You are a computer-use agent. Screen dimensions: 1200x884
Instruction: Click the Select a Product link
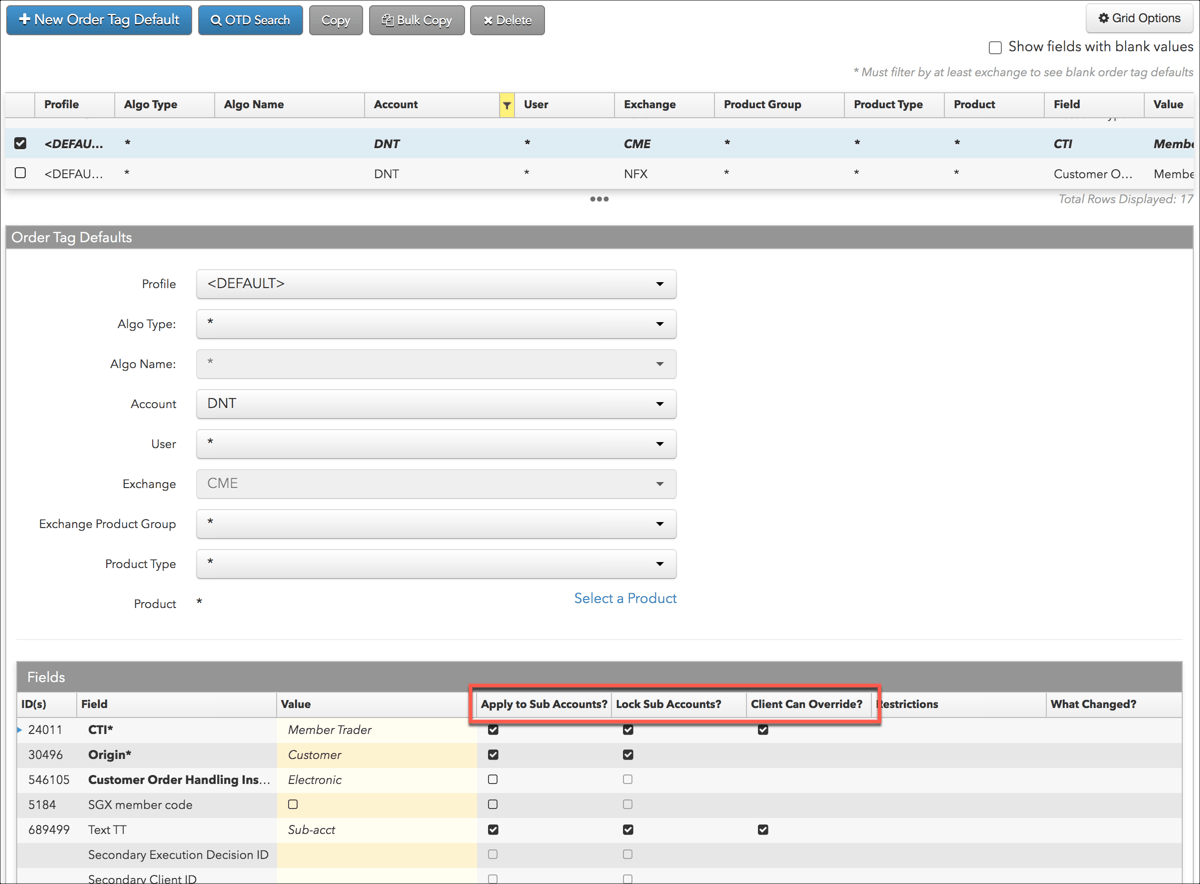coord(625,598)
